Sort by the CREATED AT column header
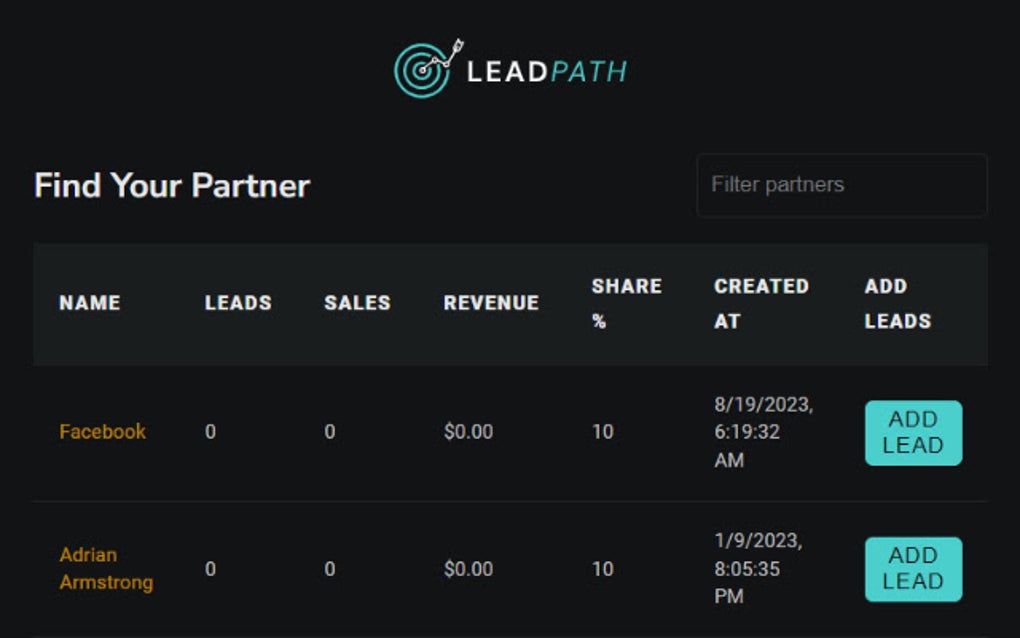The image size is (1020, 638). 760,303
